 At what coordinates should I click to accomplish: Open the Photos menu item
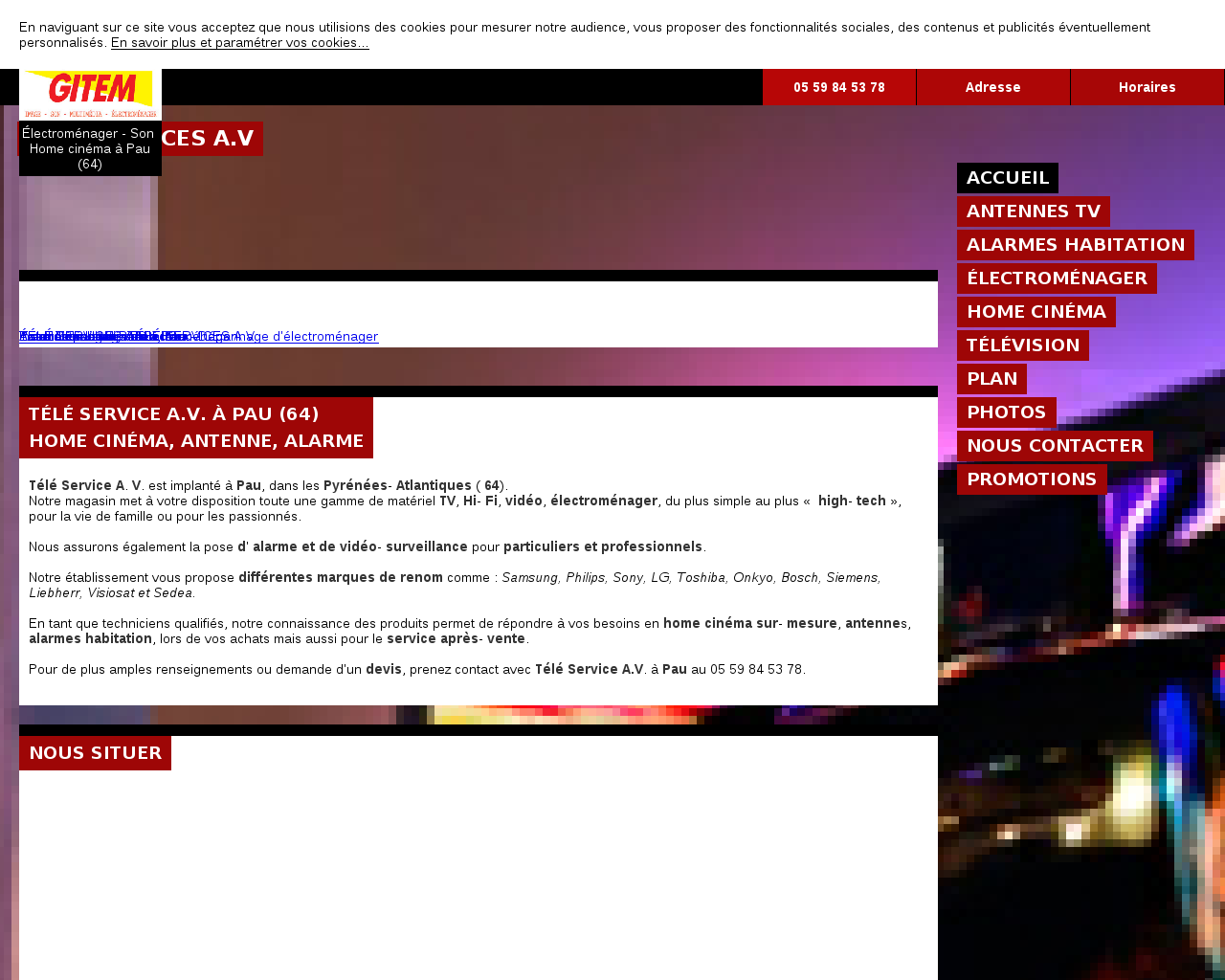[x=1007, y=412]
